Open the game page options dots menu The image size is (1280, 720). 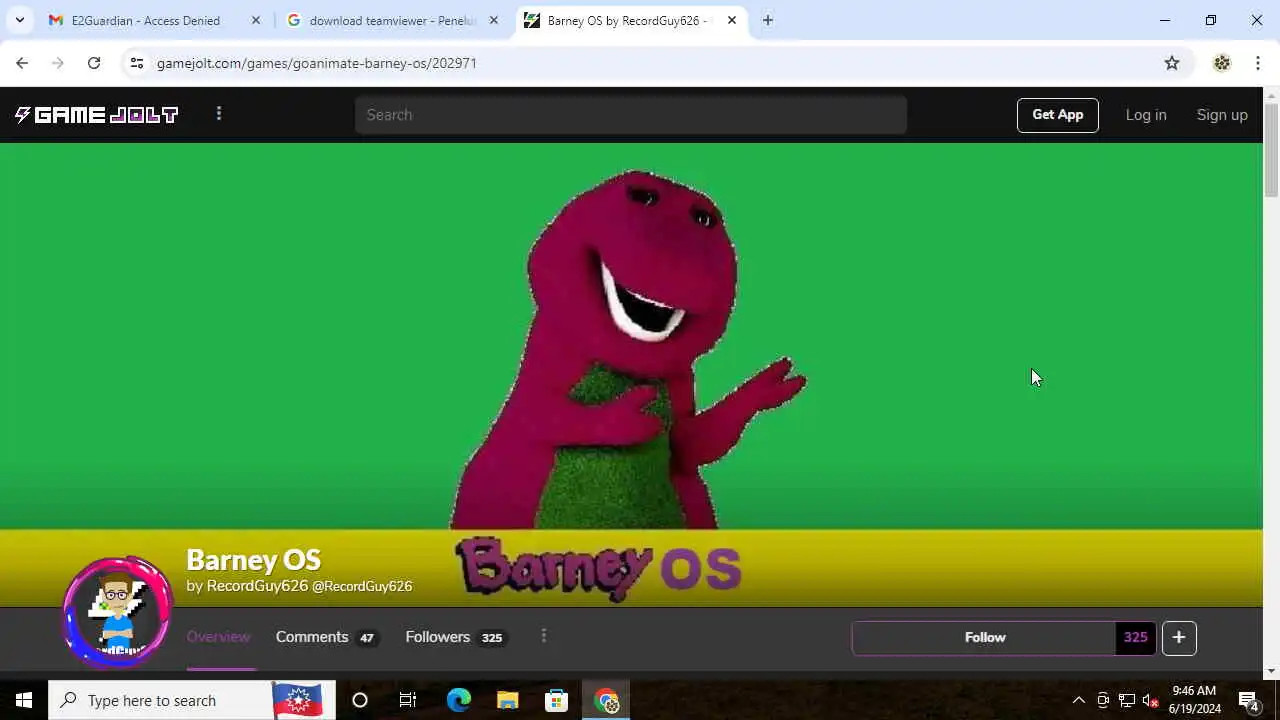[x=544, y=636]
